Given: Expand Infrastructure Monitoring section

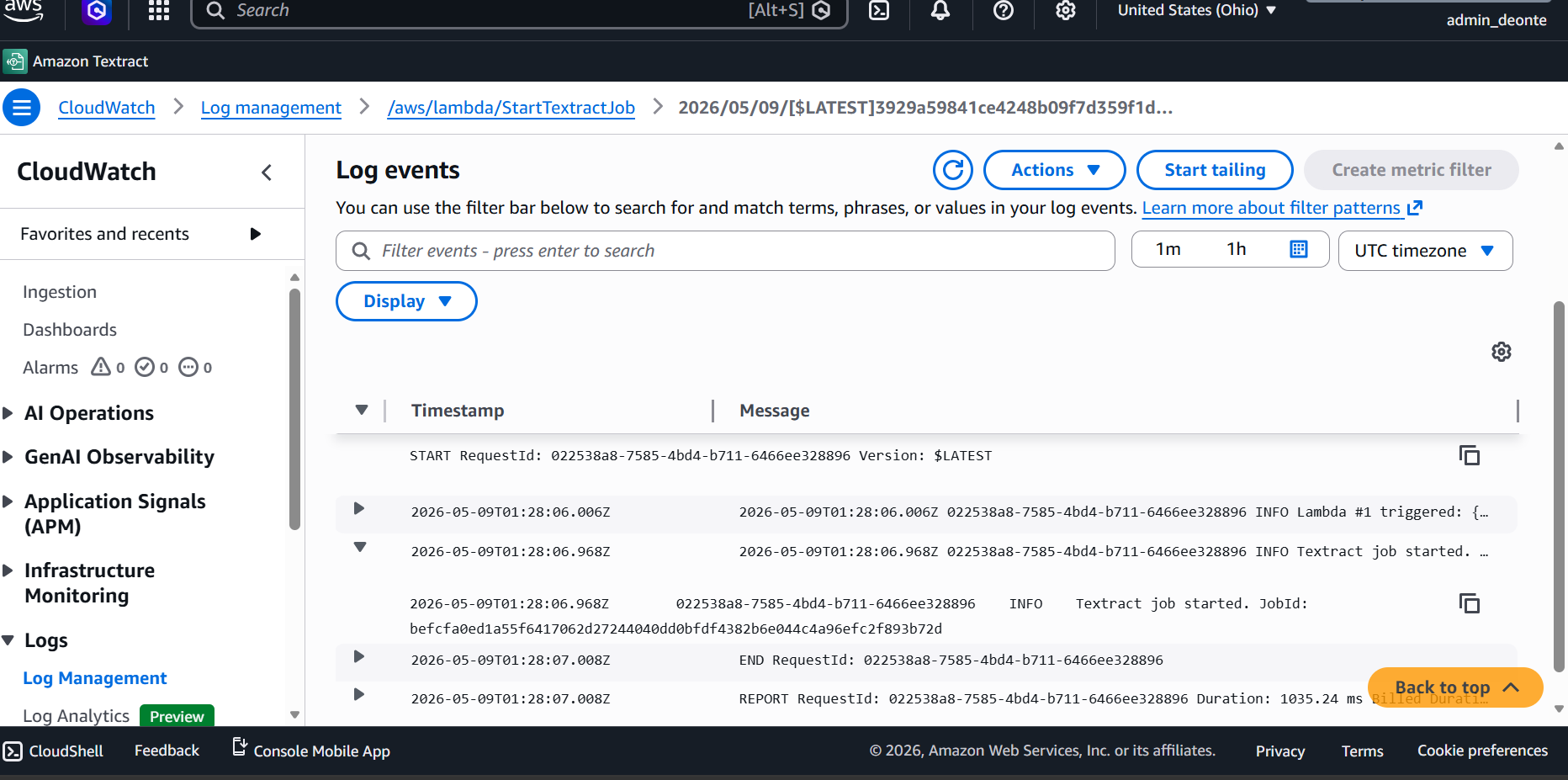Looking at the screenshot, I should pos(8,570).
